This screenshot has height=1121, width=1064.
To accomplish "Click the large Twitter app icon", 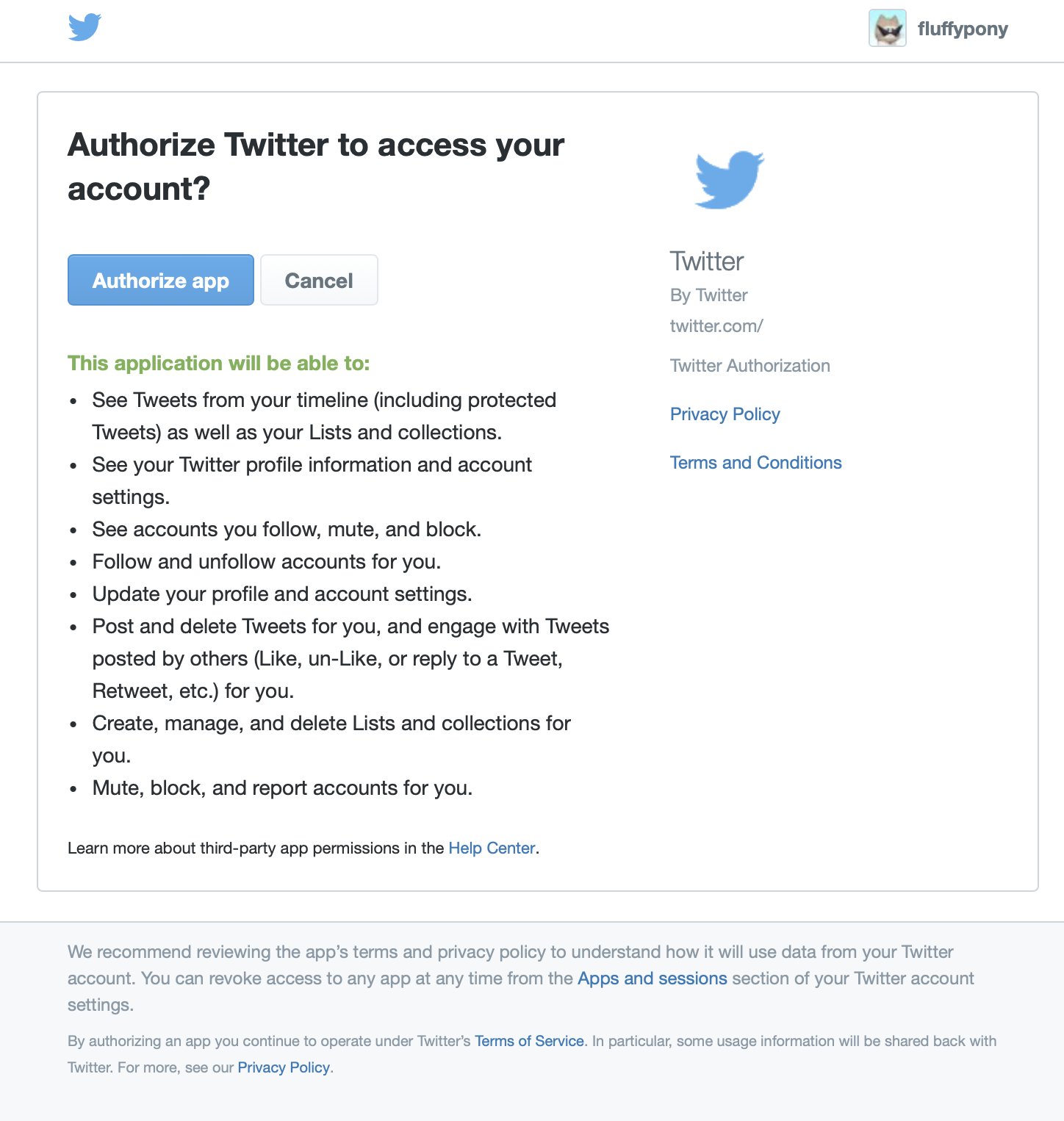I will point(728,179).
